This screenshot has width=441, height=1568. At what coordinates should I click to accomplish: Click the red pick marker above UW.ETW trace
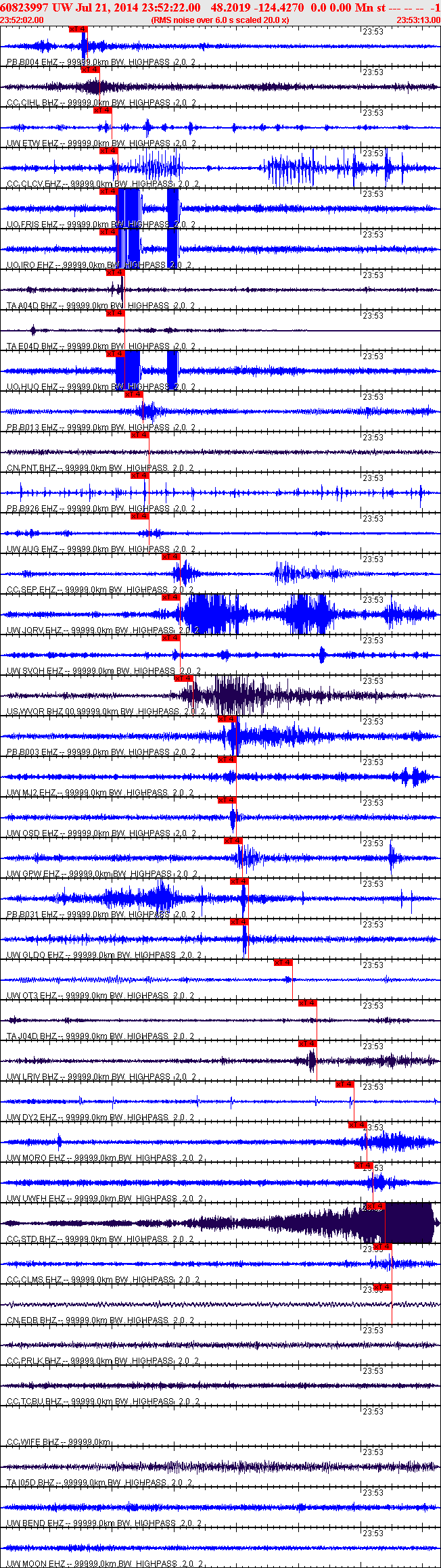tap(102, 110)
